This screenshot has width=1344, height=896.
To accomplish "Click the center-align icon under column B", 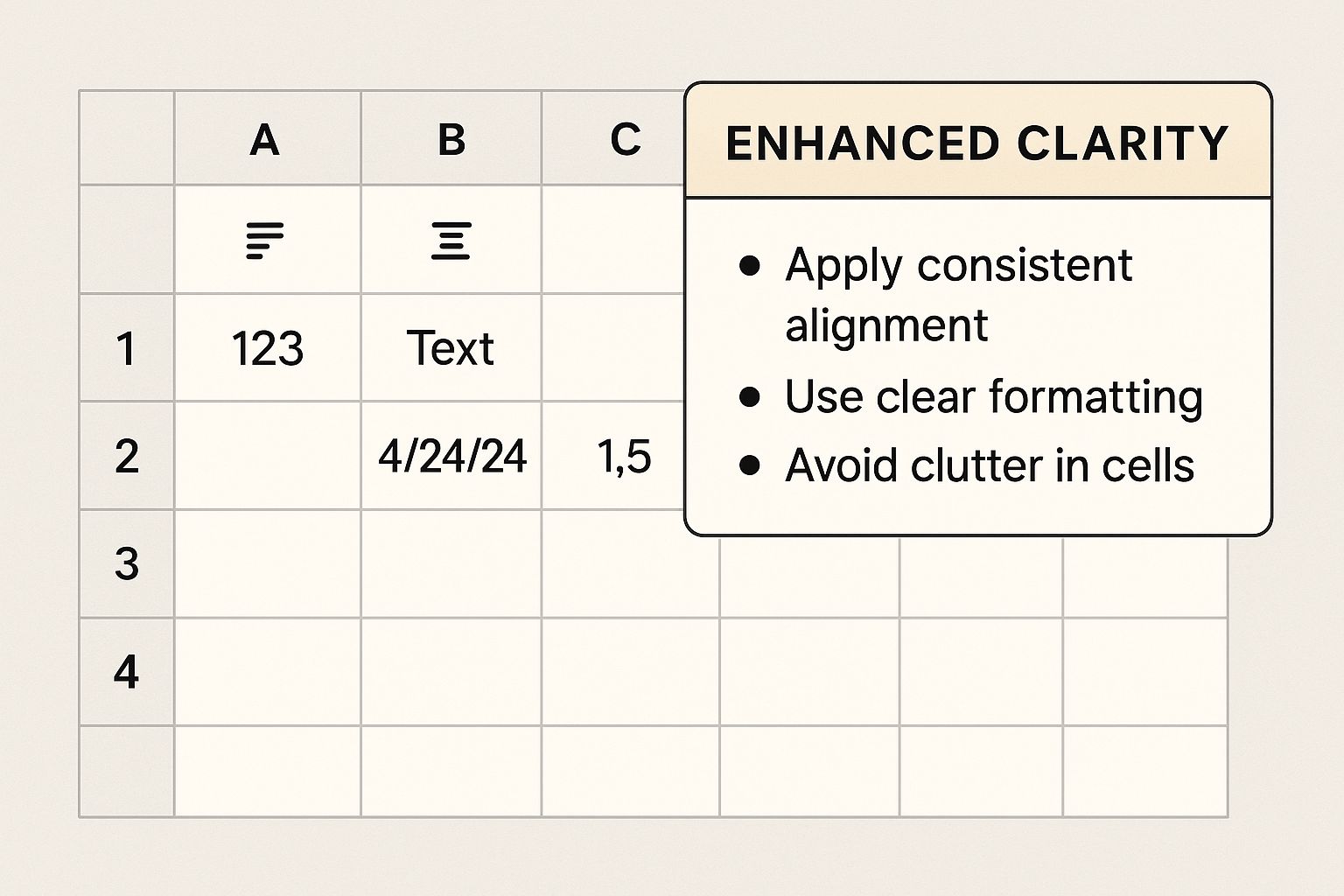I will pyautogui.click(x=451, y=241).
